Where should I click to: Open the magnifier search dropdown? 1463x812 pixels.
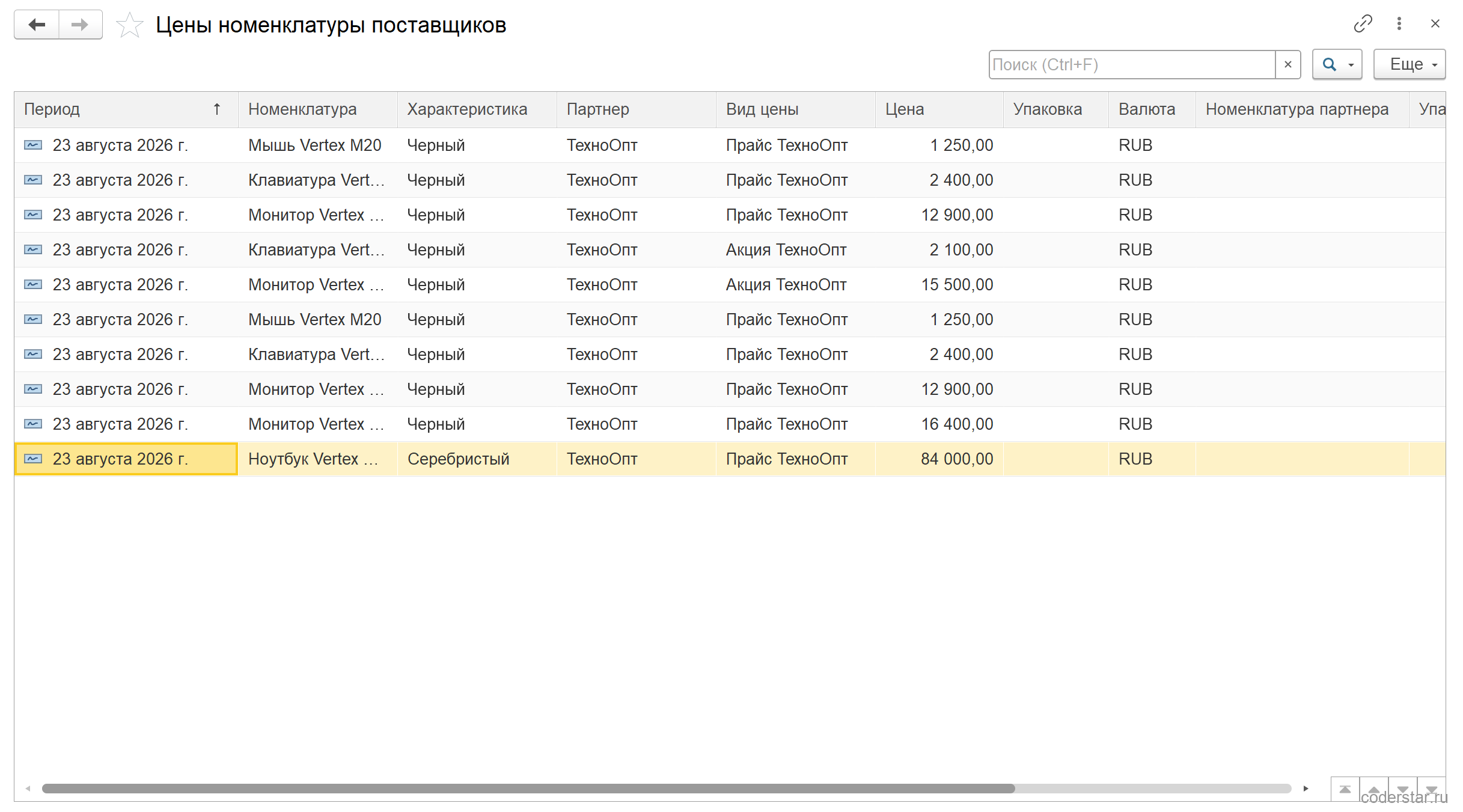tap(1337, 64)
